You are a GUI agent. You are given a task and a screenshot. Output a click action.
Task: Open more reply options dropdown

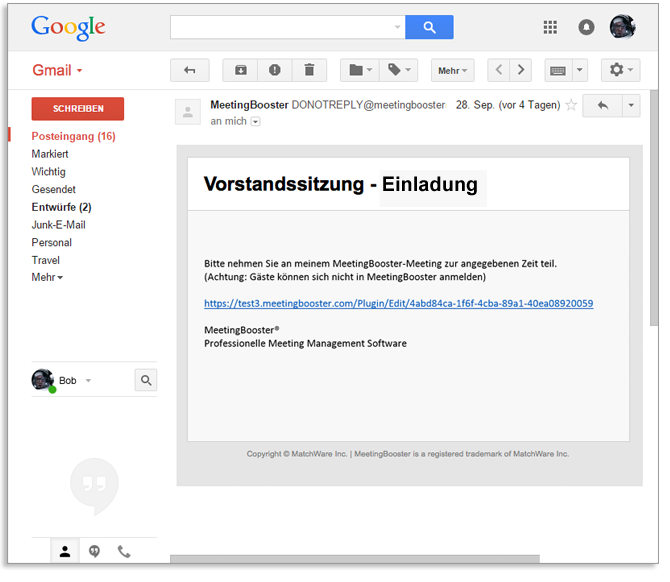(631, 106)
